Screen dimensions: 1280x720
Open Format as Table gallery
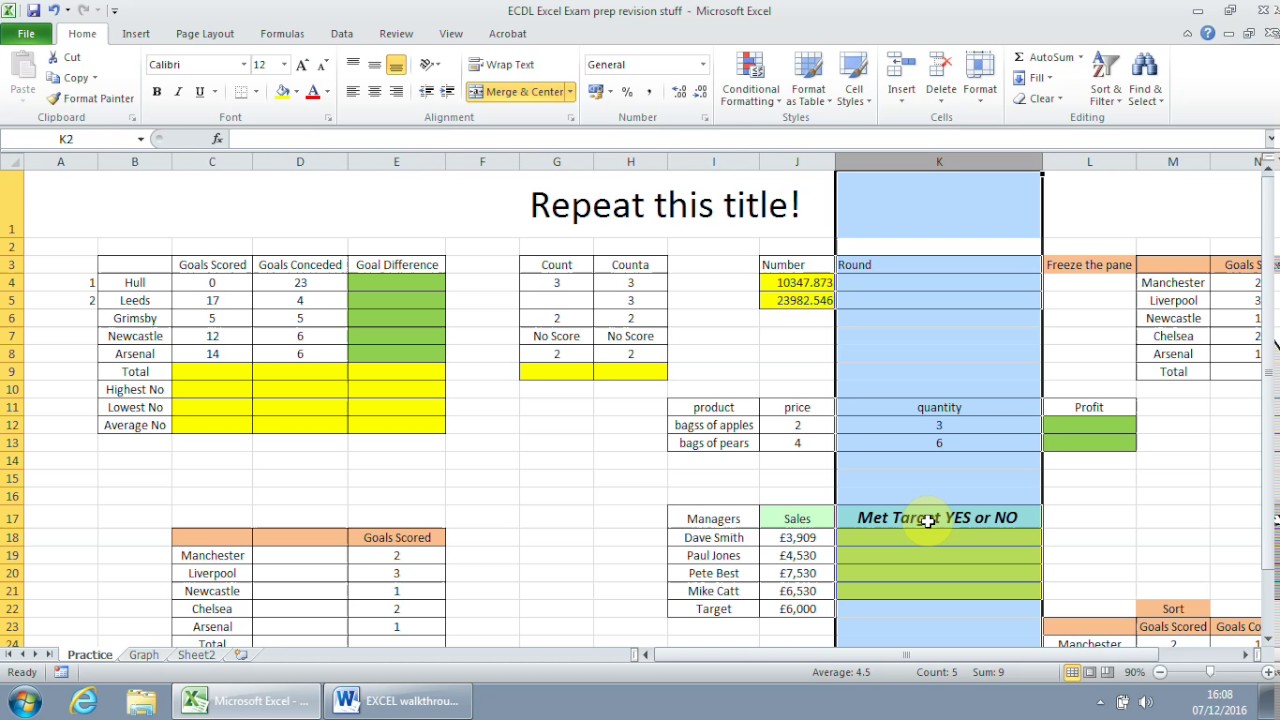click(808, 78)
